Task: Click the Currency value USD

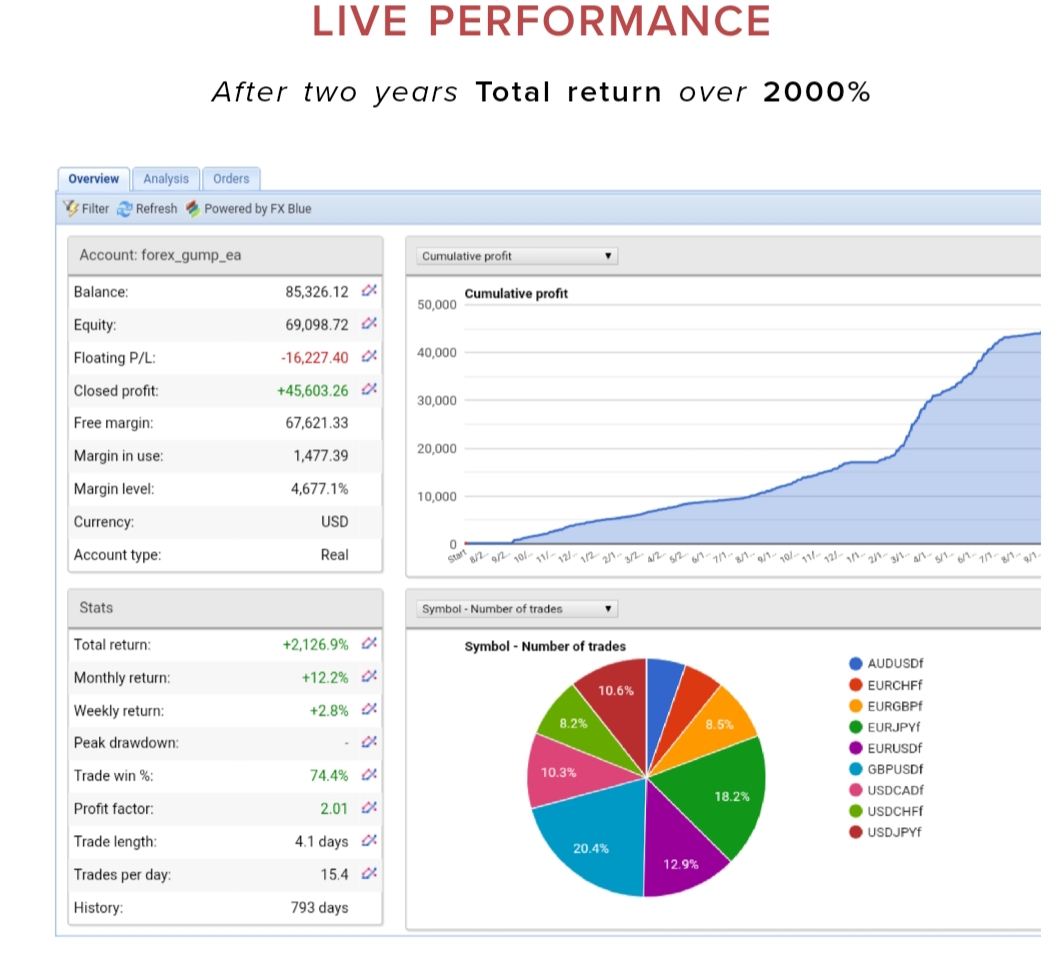Action: (334, 522)
